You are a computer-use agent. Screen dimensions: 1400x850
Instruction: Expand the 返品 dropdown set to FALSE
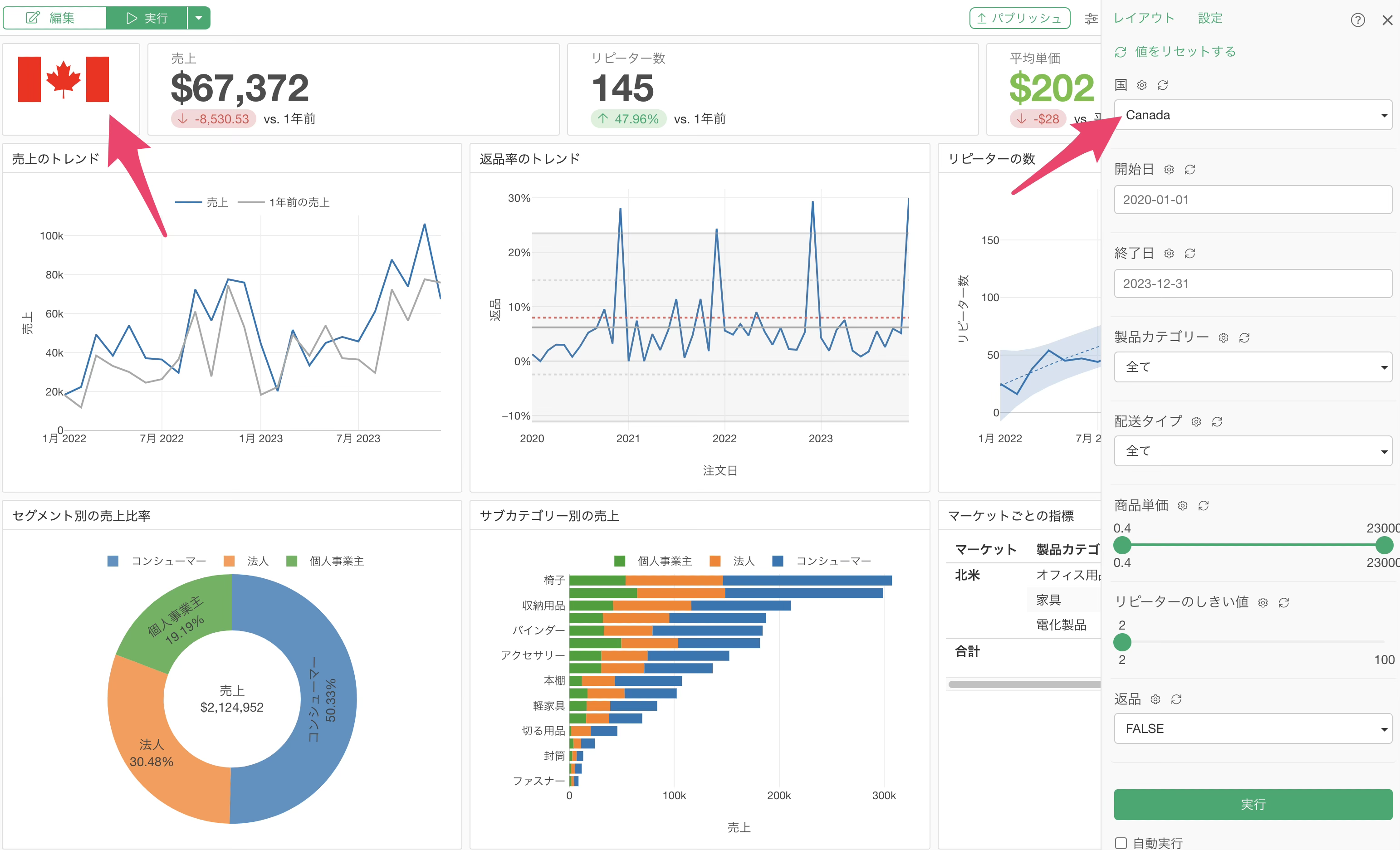(1252, 728)
